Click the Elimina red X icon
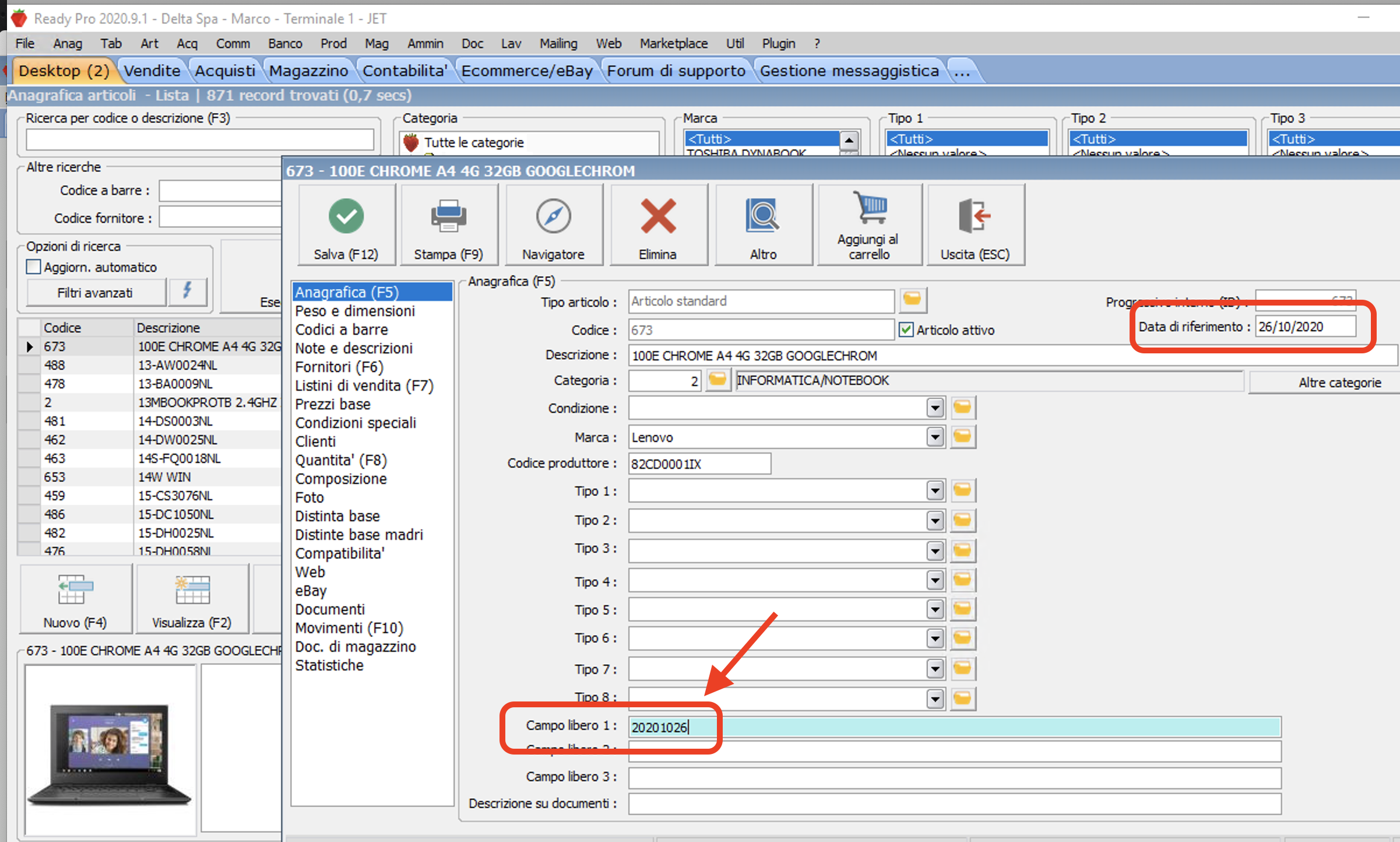1400x842 pixels. (658, 216)
